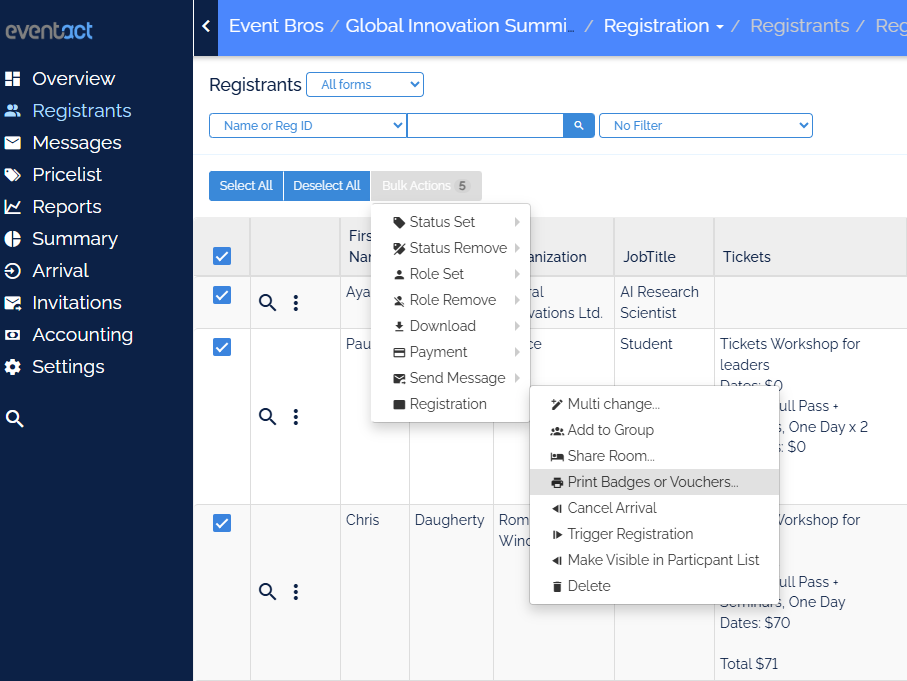Click the blue search magnifier button
Viewport: 907px width, 681px height.
pyautogui.click(x=579, y=126)
